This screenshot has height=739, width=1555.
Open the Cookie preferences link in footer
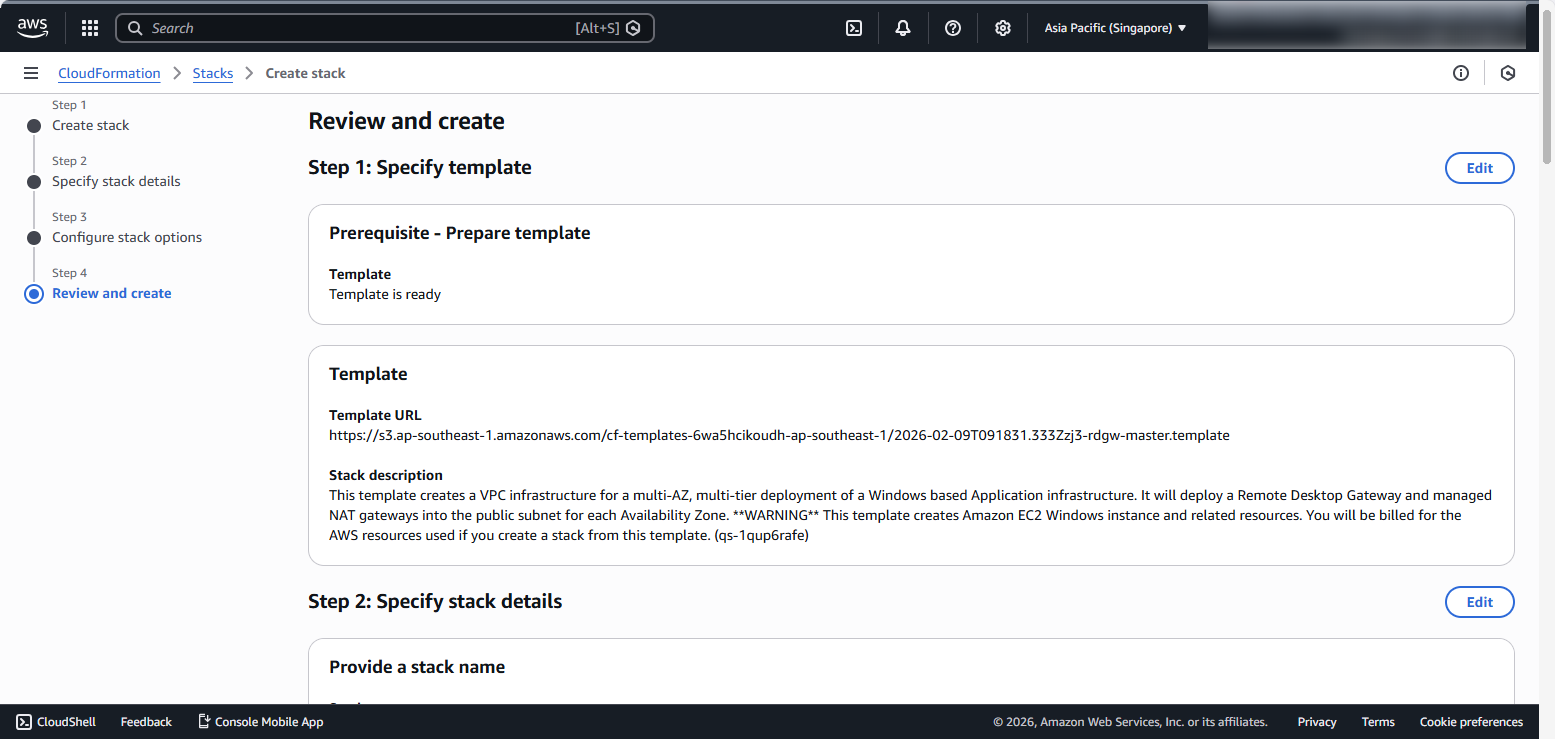point(1471,721)
